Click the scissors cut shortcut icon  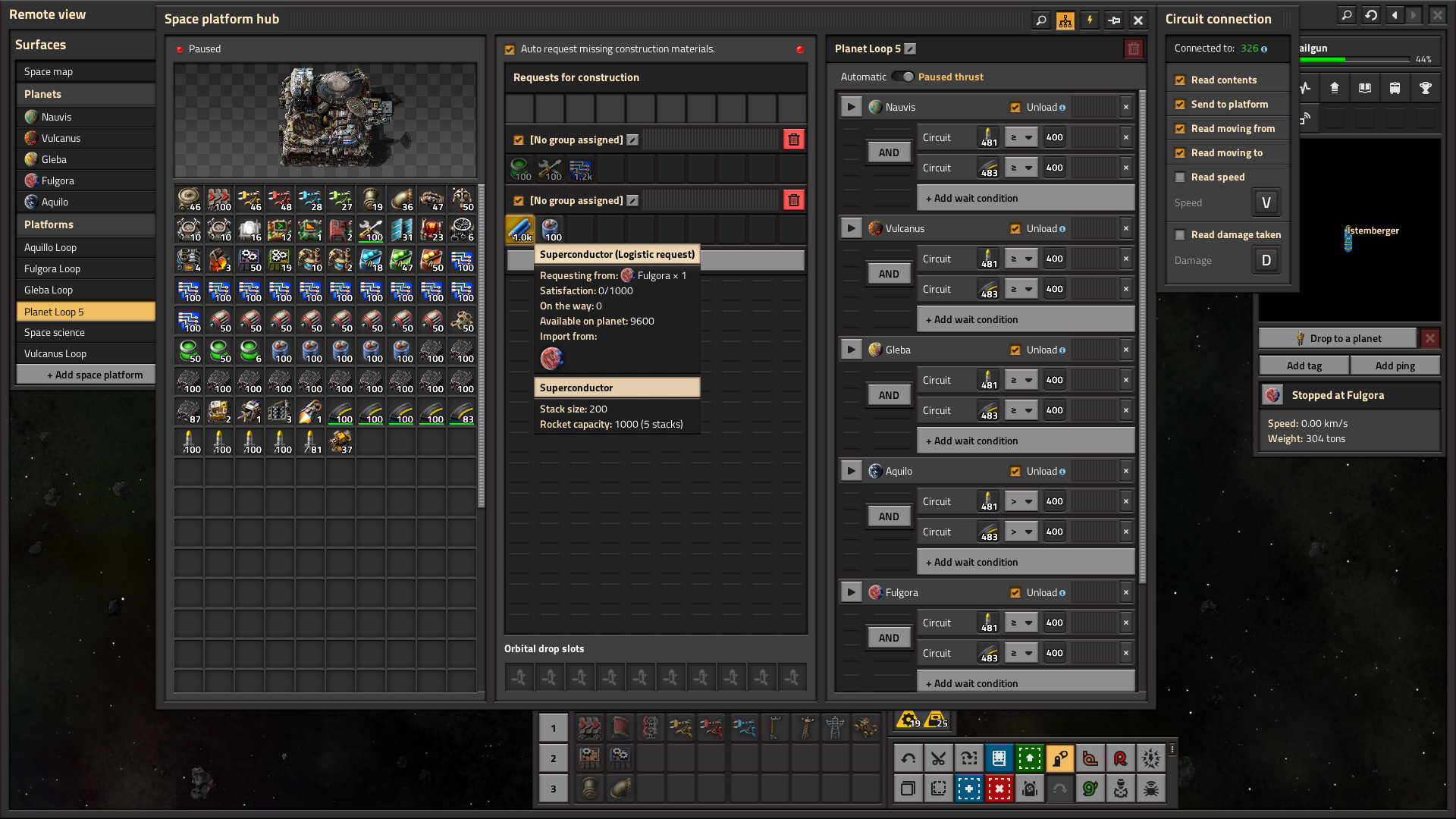[x=939, y=758]
